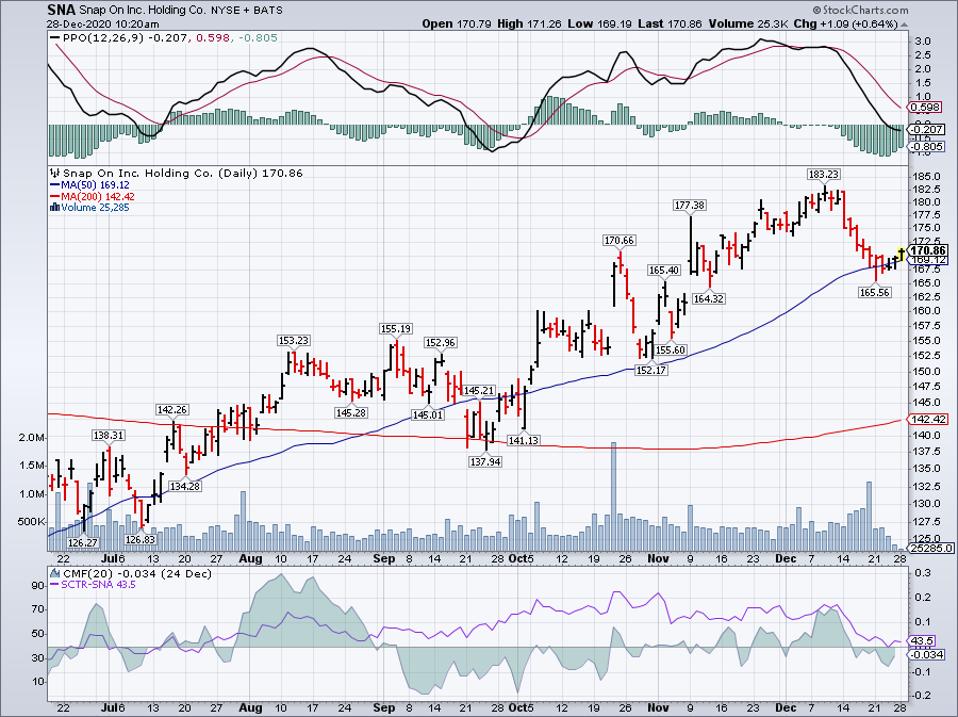Click the bold 170.86 last price axis tag
This screenshot has width=958, height=717.
pos(928,250)
